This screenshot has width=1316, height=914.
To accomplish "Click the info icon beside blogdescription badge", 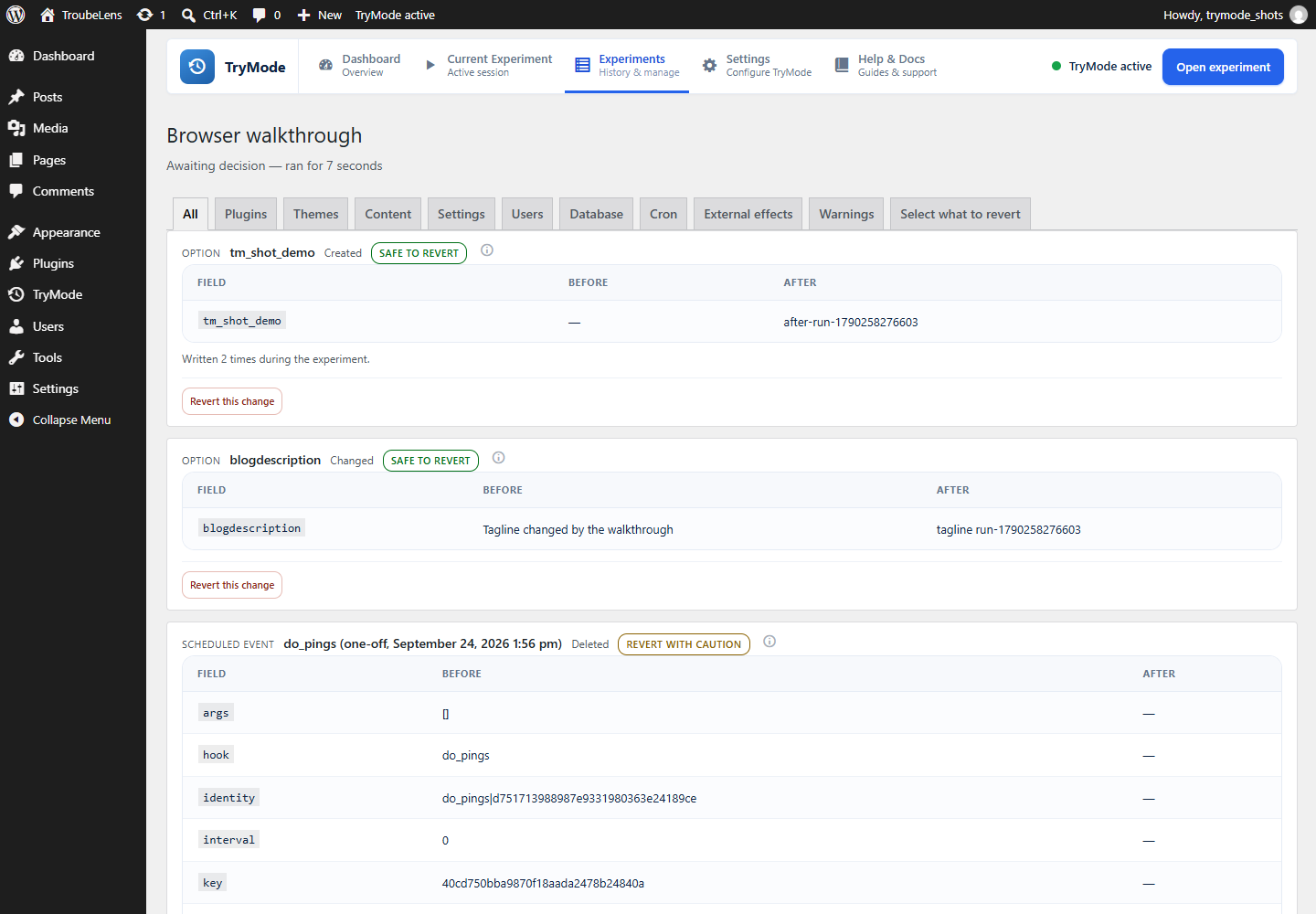I will pyautogui.click(x=499, y=458).
